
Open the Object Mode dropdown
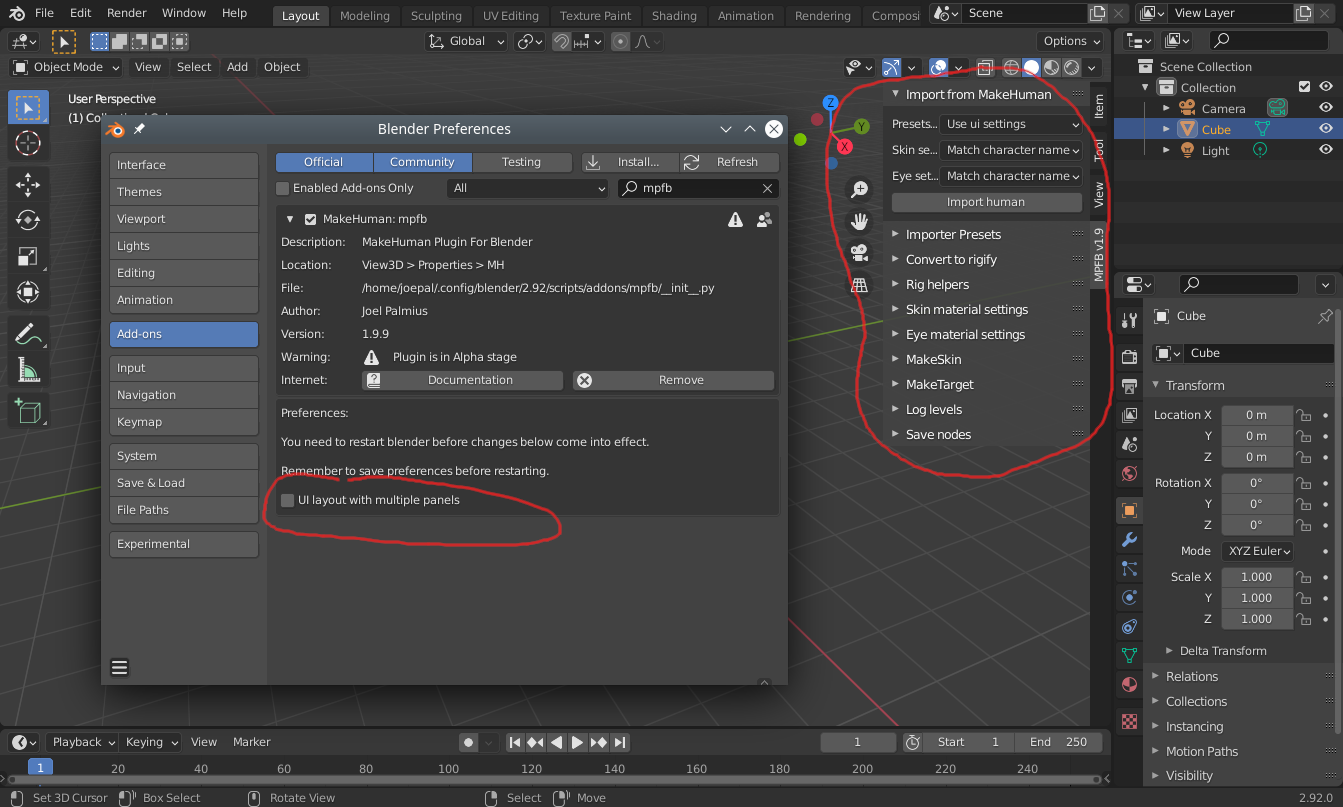click(x=66, y=67)
